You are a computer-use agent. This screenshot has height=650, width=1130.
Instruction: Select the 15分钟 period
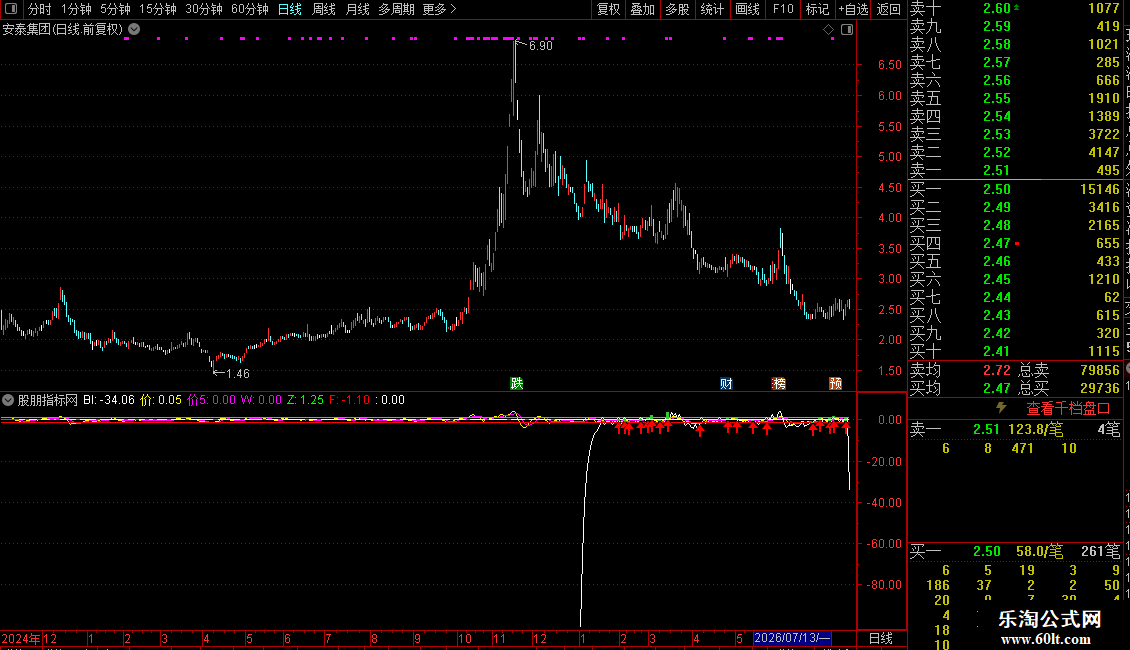click(x=158, y=9)
